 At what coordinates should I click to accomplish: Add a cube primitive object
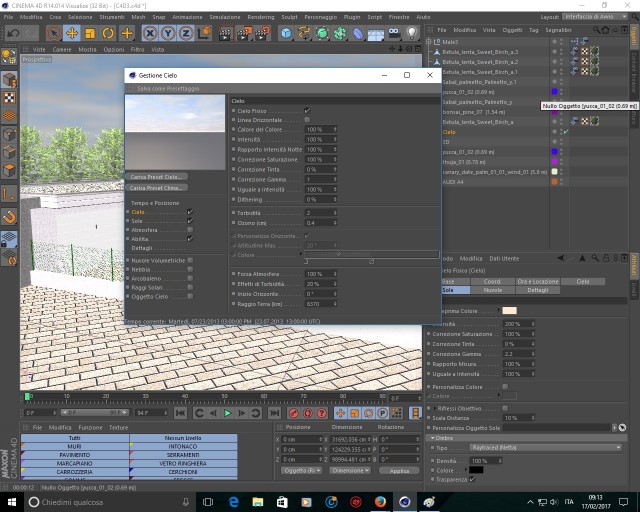[x=286, y=33]
